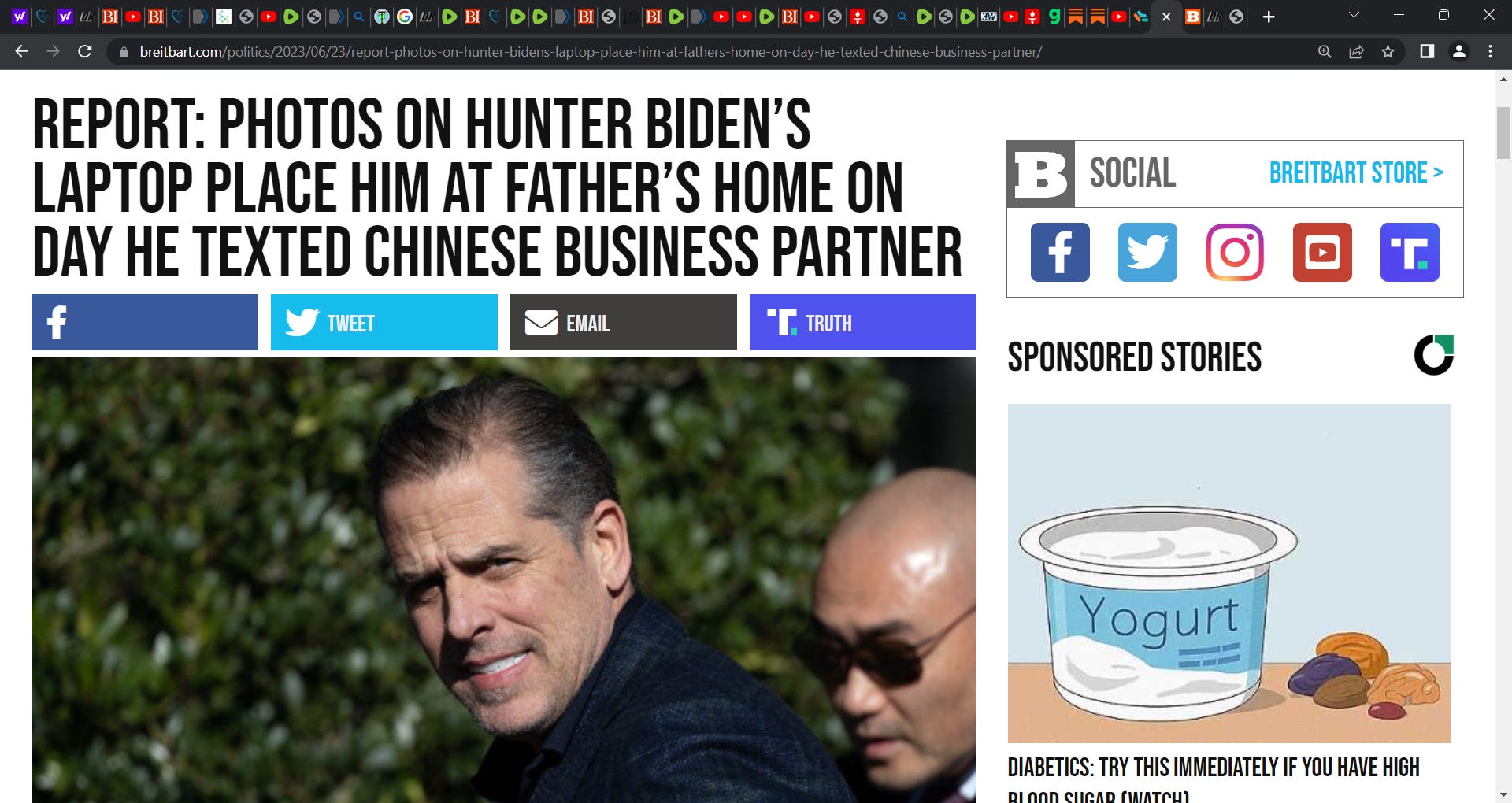The width and height of the screenshot is (1512, 803).
Task: Open Breitbart's Truth Social icon in sidebar
Action: [1410, 252]
